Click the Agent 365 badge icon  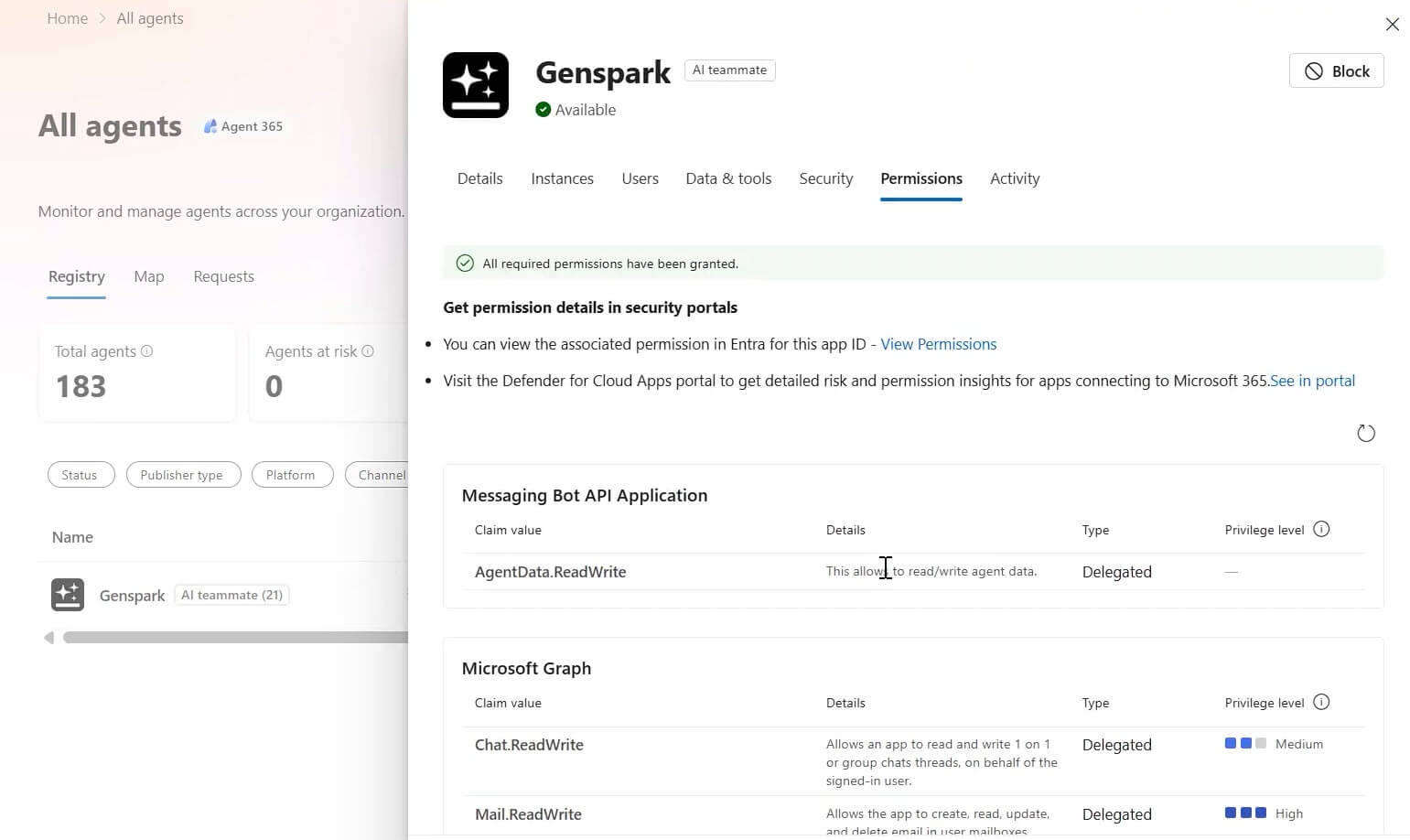[210, 126]
